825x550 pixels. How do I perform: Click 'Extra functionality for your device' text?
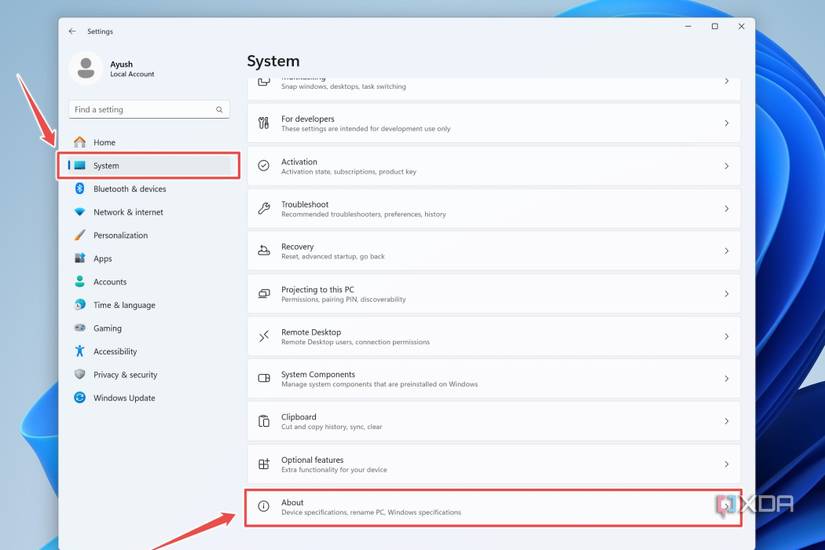pos(334,469)
